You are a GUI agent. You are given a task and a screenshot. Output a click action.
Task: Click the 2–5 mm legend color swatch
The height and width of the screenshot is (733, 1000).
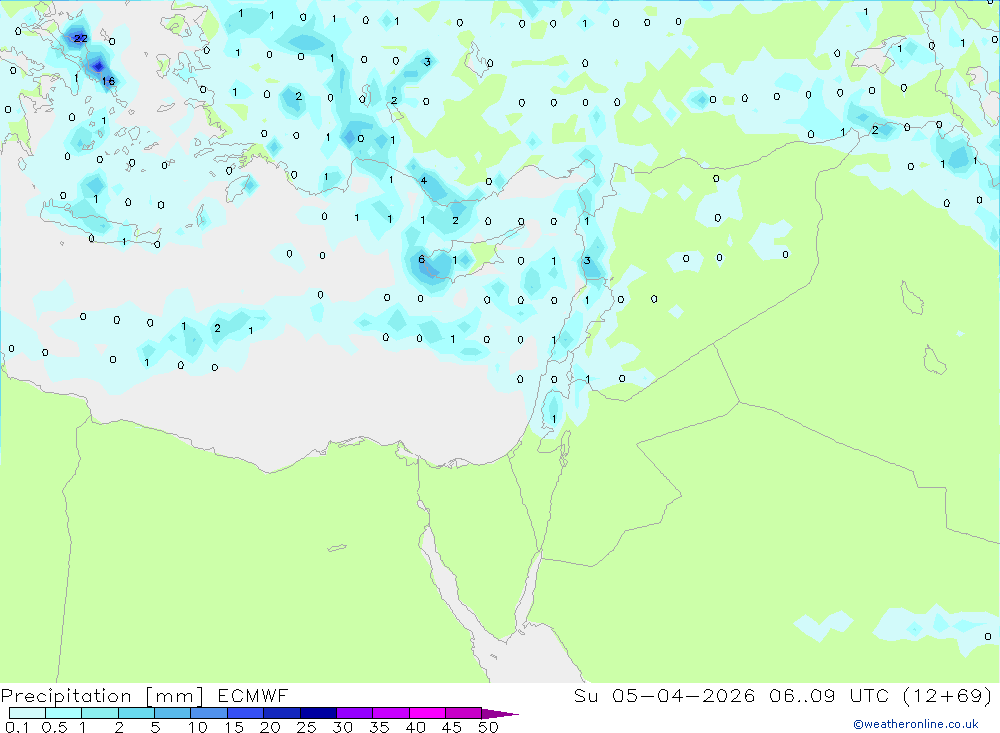tap(136, 713)
